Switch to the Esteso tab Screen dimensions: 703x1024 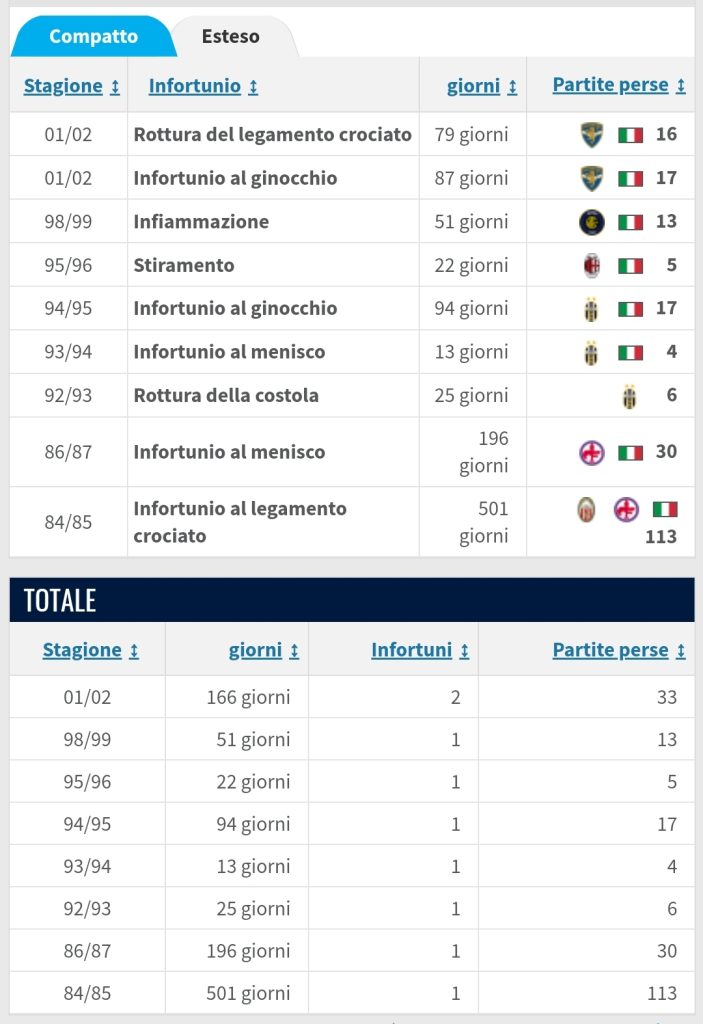pos(231,37)
